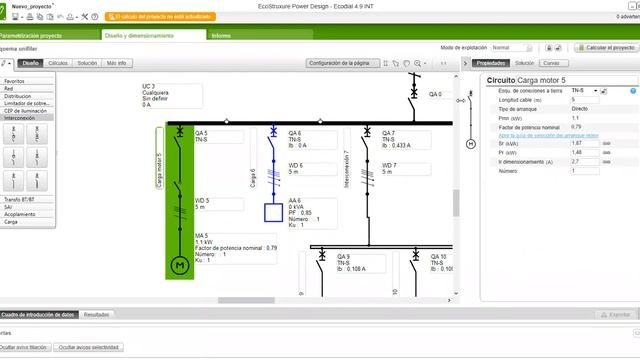Click the paste icon in top toolbar

coord(50,17)
